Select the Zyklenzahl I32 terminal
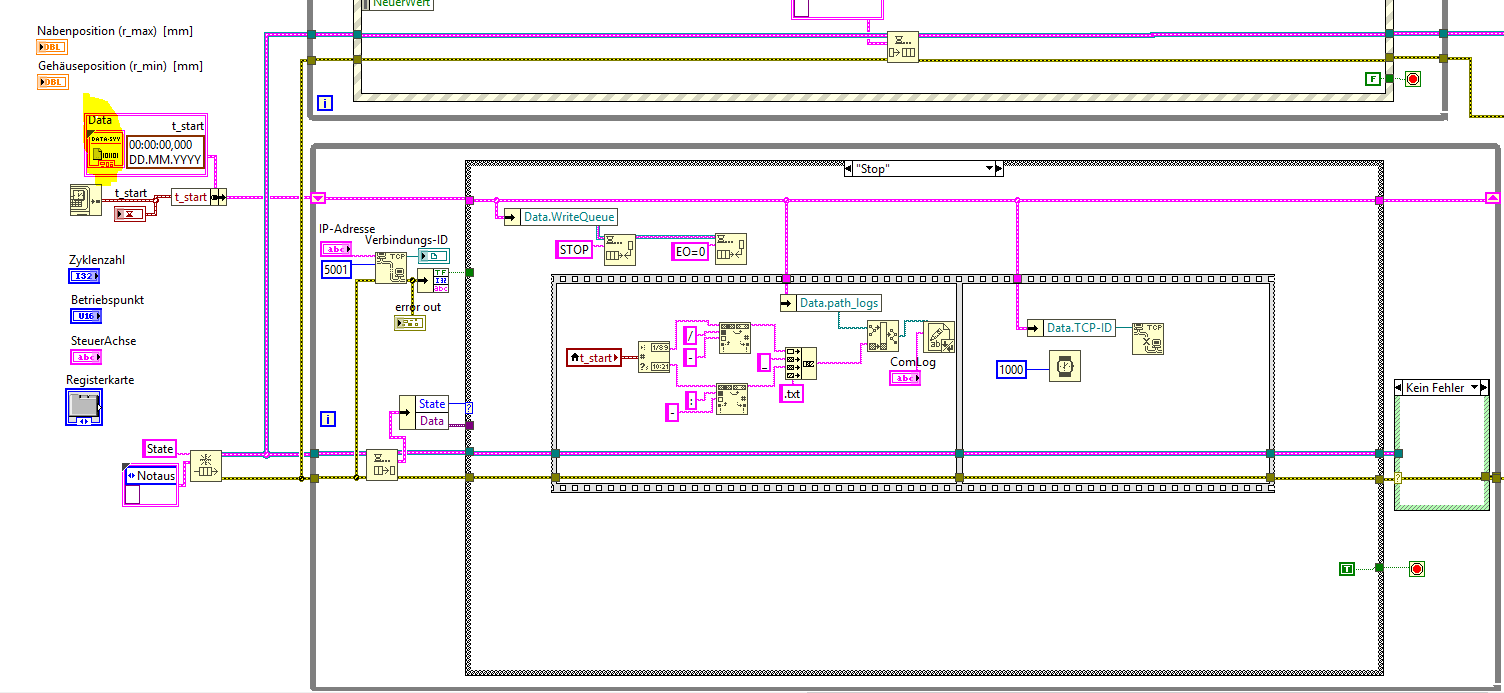The height and width of the screenshot is (693, 1504). [84, 276]
